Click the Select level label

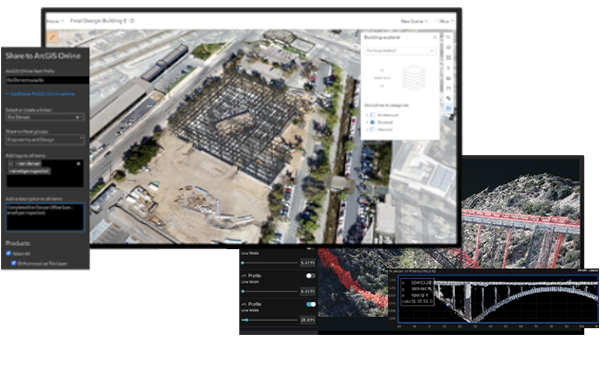click(382, 78)
